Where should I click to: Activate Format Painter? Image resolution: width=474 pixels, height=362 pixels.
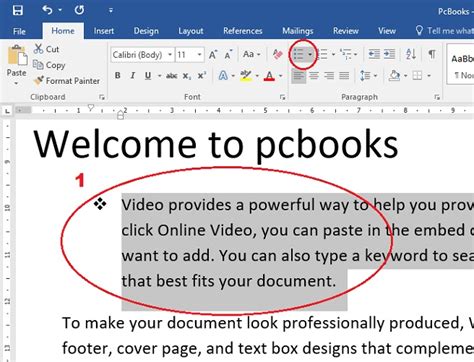[x=66, y=81]
